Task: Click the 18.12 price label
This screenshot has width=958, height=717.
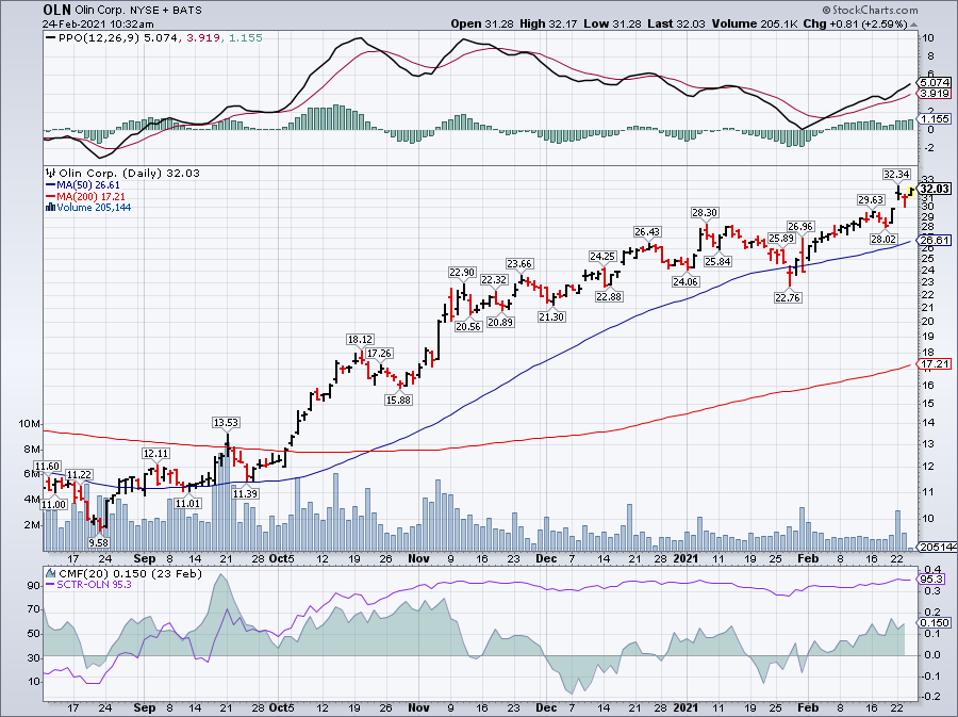Action: (360, 340)
